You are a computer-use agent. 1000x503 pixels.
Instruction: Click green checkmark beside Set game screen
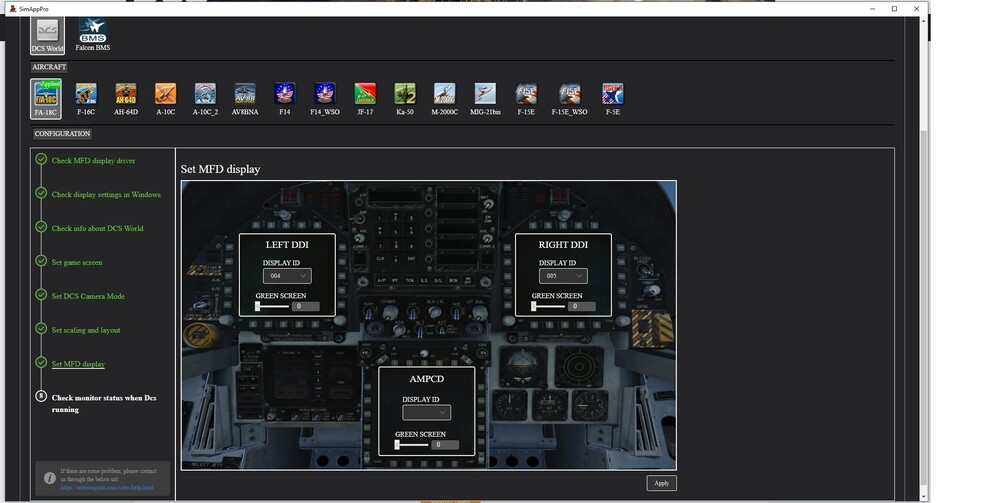(41, 261)
